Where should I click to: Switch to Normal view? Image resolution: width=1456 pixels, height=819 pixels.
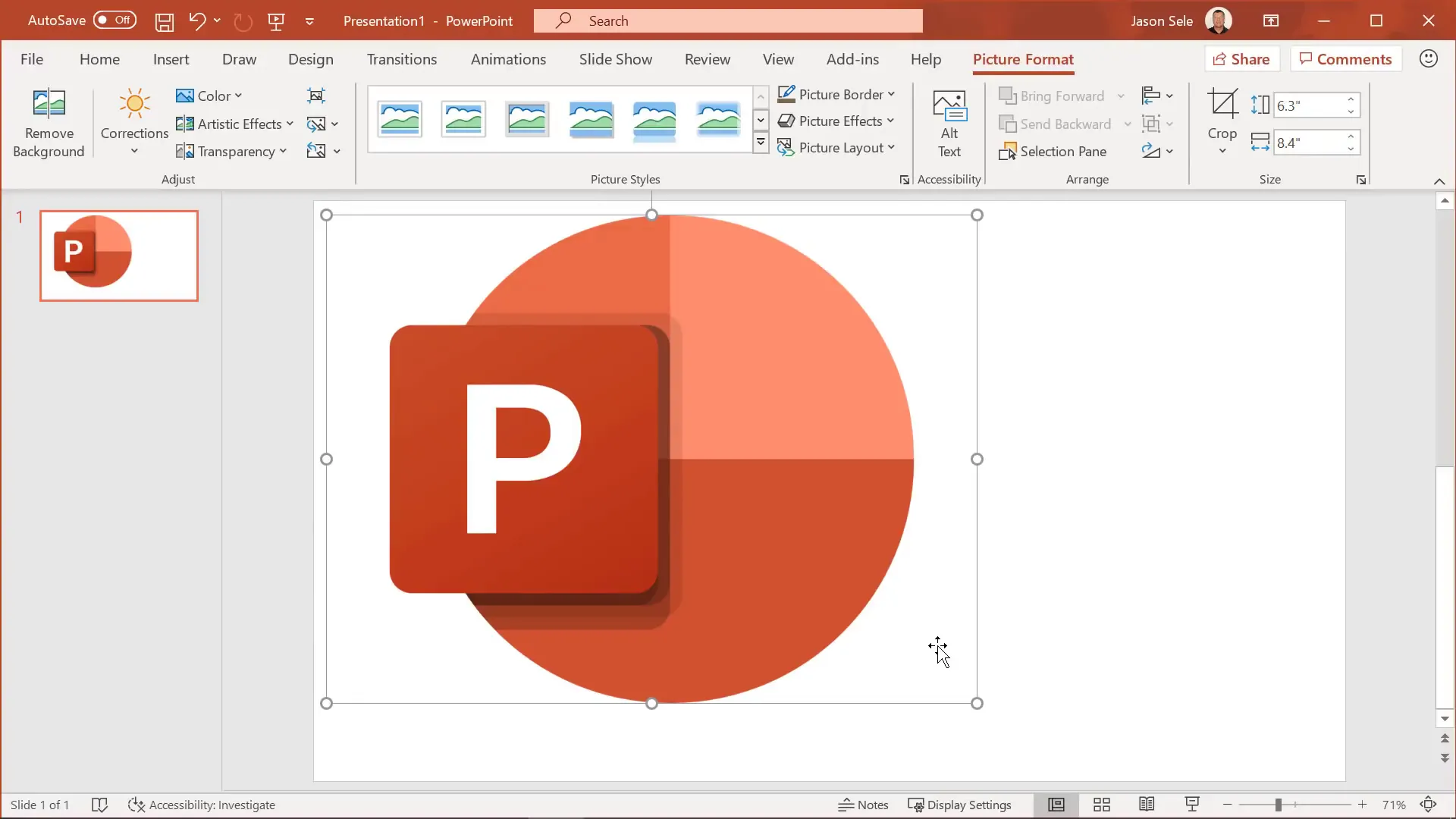tap(1056, 805)
